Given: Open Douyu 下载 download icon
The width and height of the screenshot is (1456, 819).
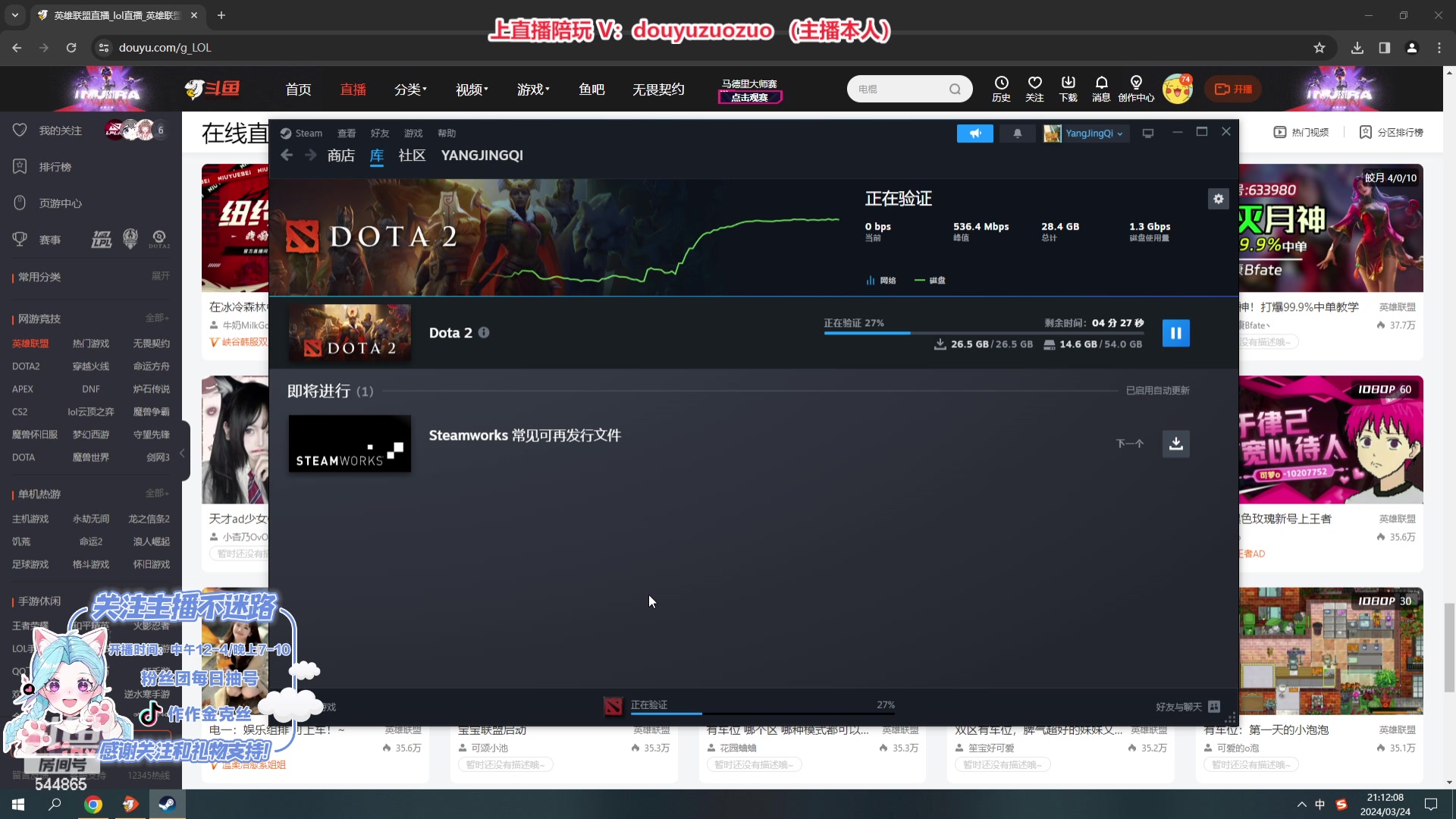Looking at the screenshot, I should (1068, 89).
